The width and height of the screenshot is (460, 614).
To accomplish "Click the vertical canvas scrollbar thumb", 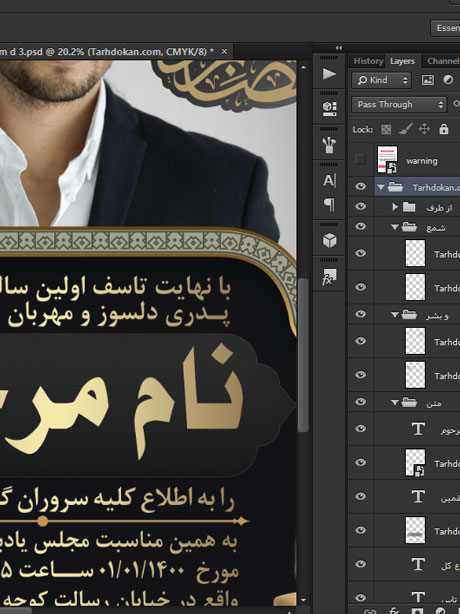I will pos(303,356).
